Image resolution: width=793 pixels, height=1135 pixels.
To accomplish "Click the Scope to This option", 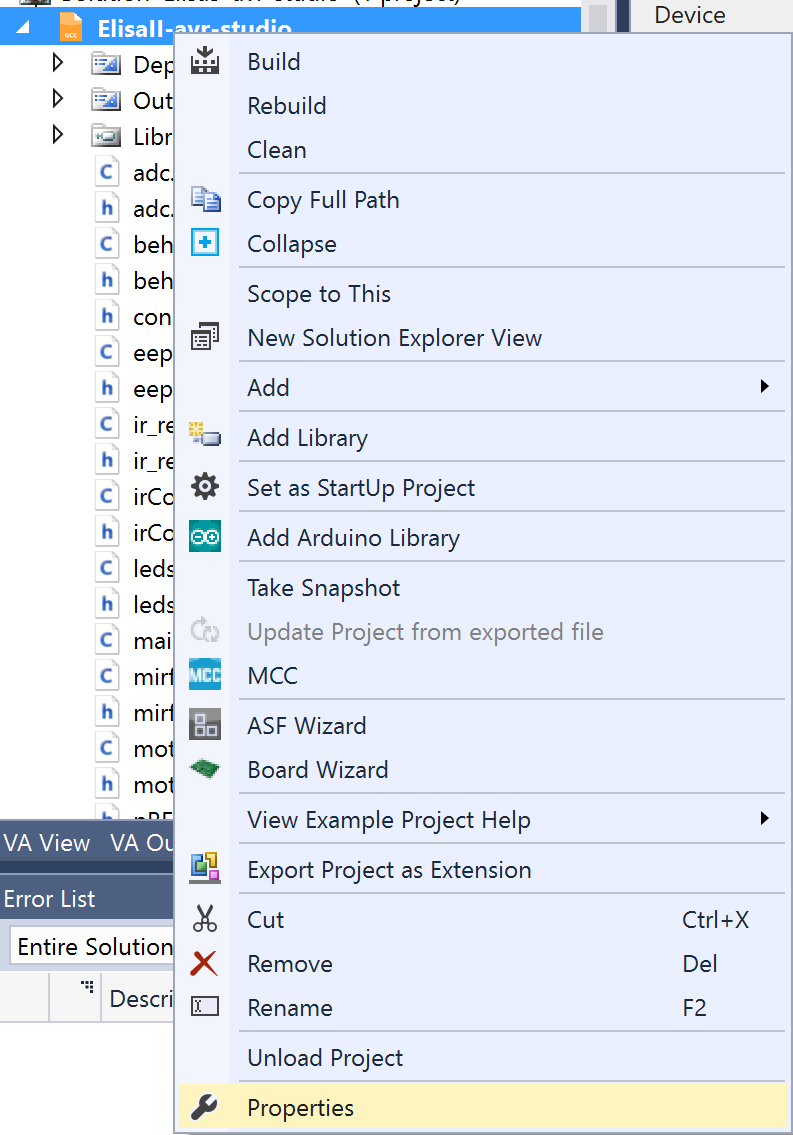I will (319, 294).
